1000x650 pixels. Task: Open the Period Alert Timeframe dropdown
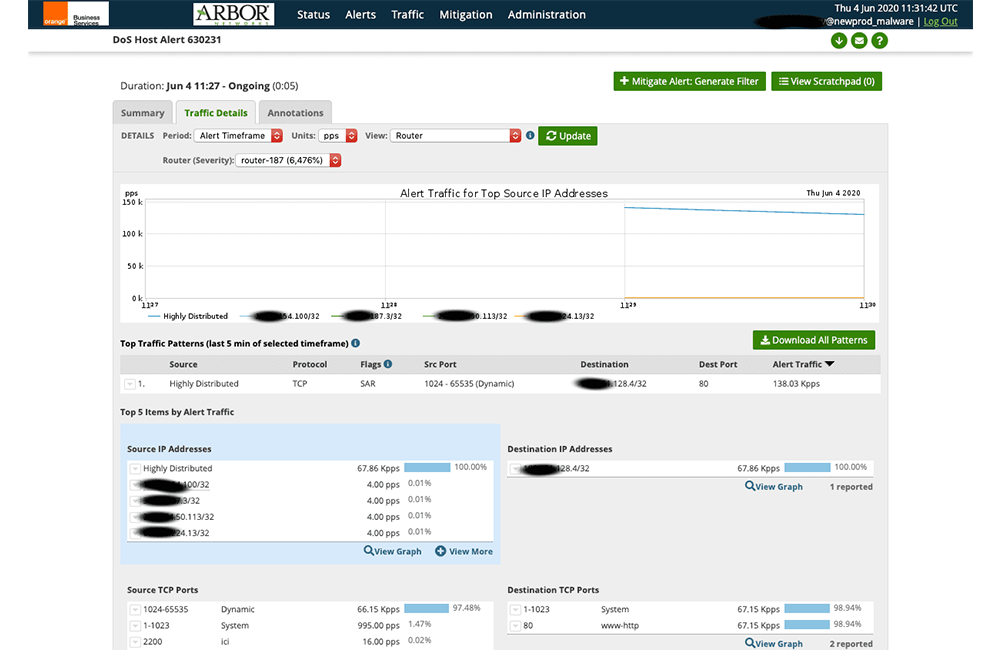[x=239, y=135]
